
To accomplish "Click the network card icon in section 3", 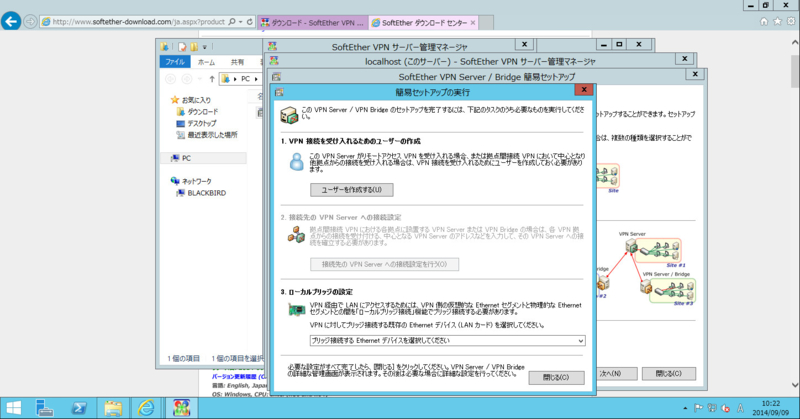I will [x=296, y=309].
